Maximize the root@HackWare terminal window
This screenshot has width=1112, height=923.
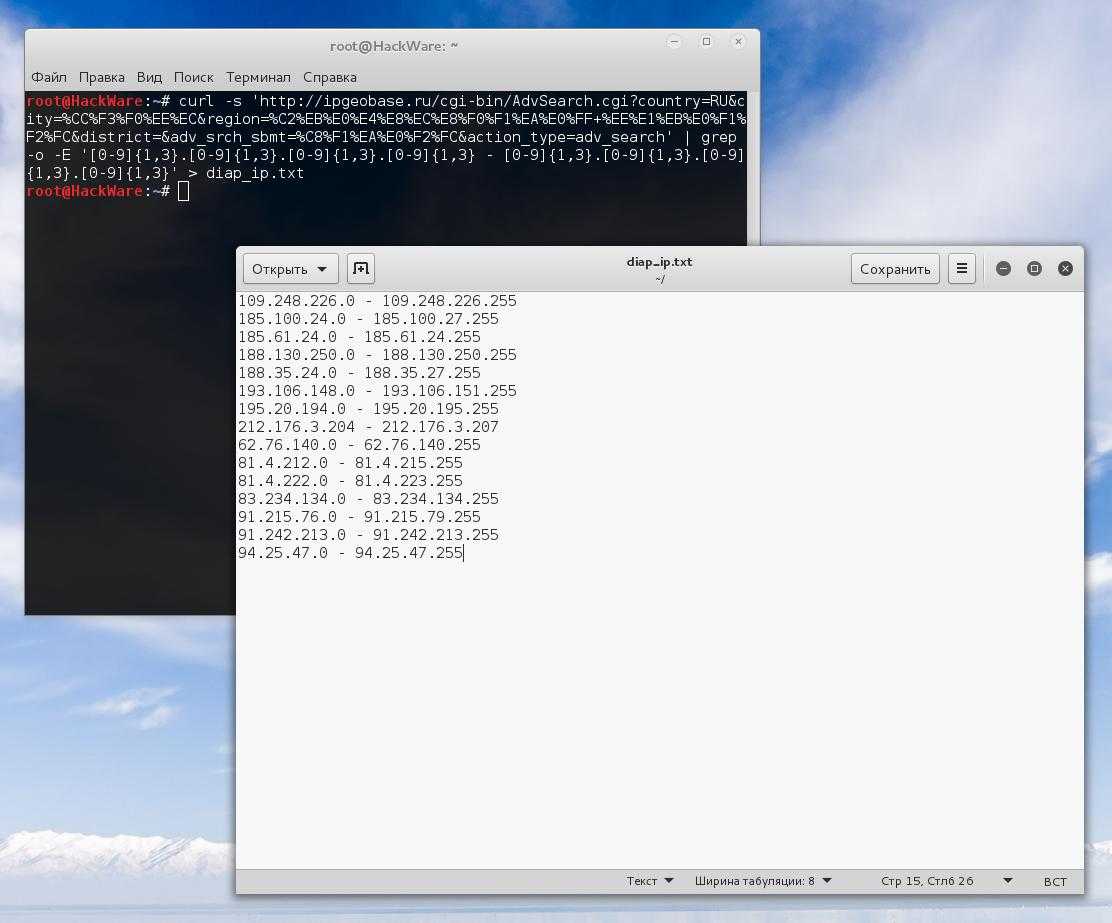706,42
